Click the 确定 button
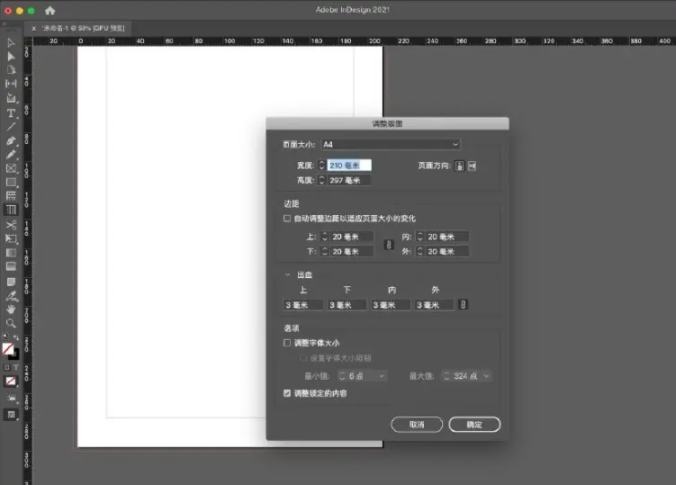The height and width of the screenshot is (485, 676). [474, 424]
